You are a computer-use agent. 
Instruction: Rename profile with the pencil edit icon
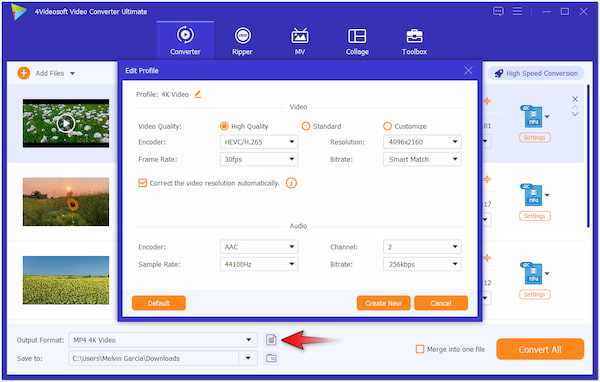point(197,94)
